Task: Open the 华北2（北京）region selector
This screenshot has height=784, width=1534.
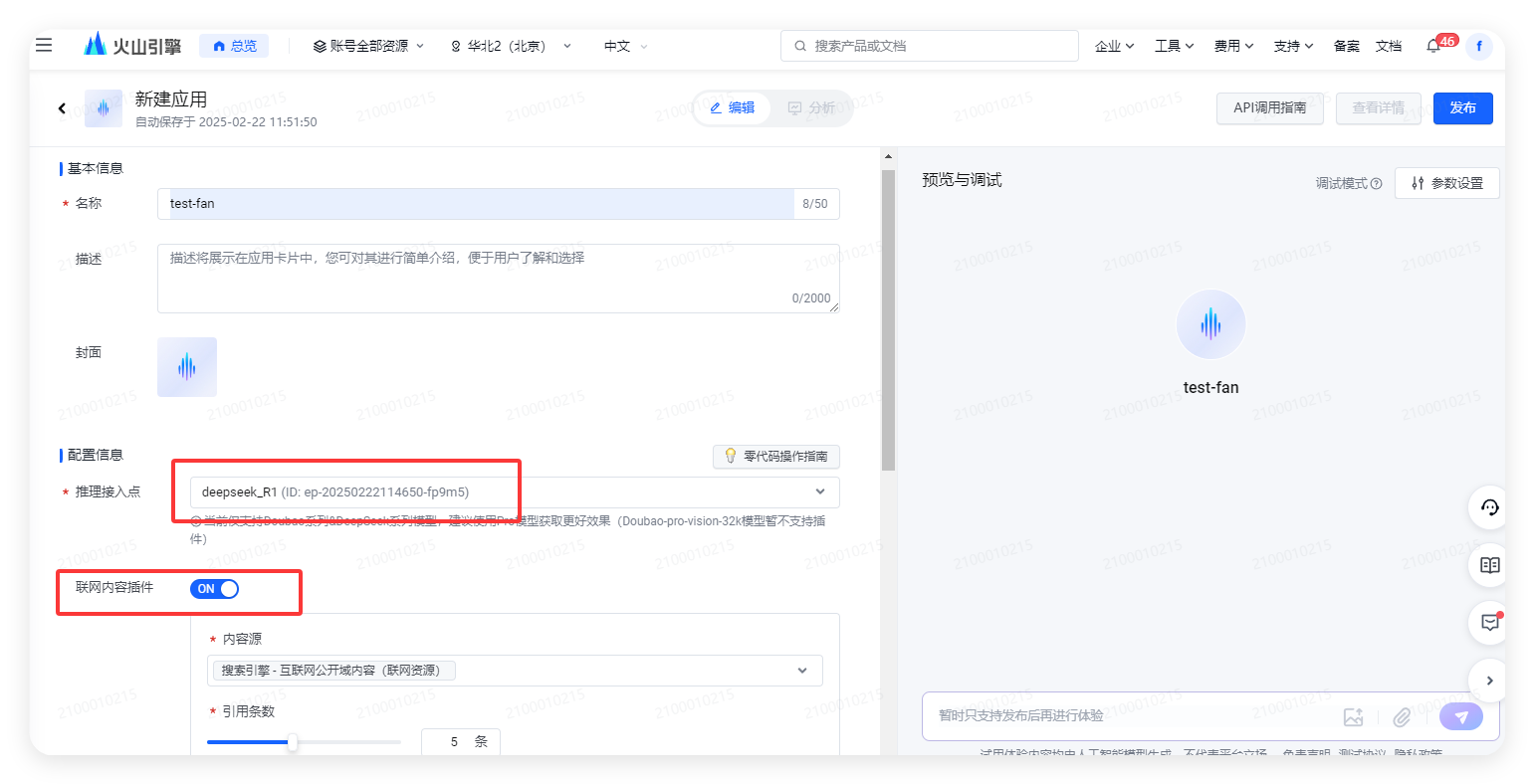Action: pos(511,46)
